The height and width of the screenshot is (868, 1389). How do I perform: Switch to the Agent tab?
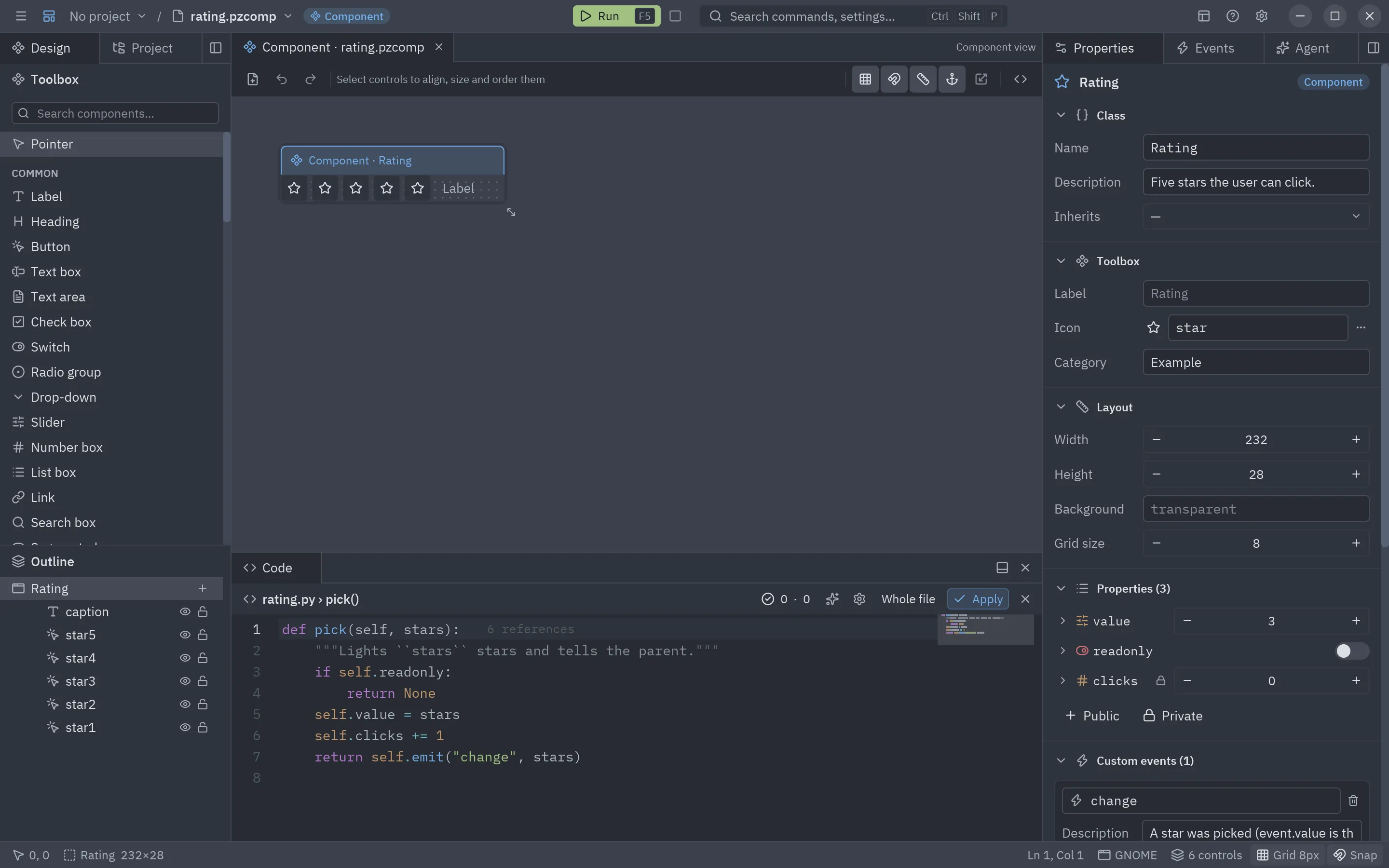pyautogui.click(x=1311, y=48)
